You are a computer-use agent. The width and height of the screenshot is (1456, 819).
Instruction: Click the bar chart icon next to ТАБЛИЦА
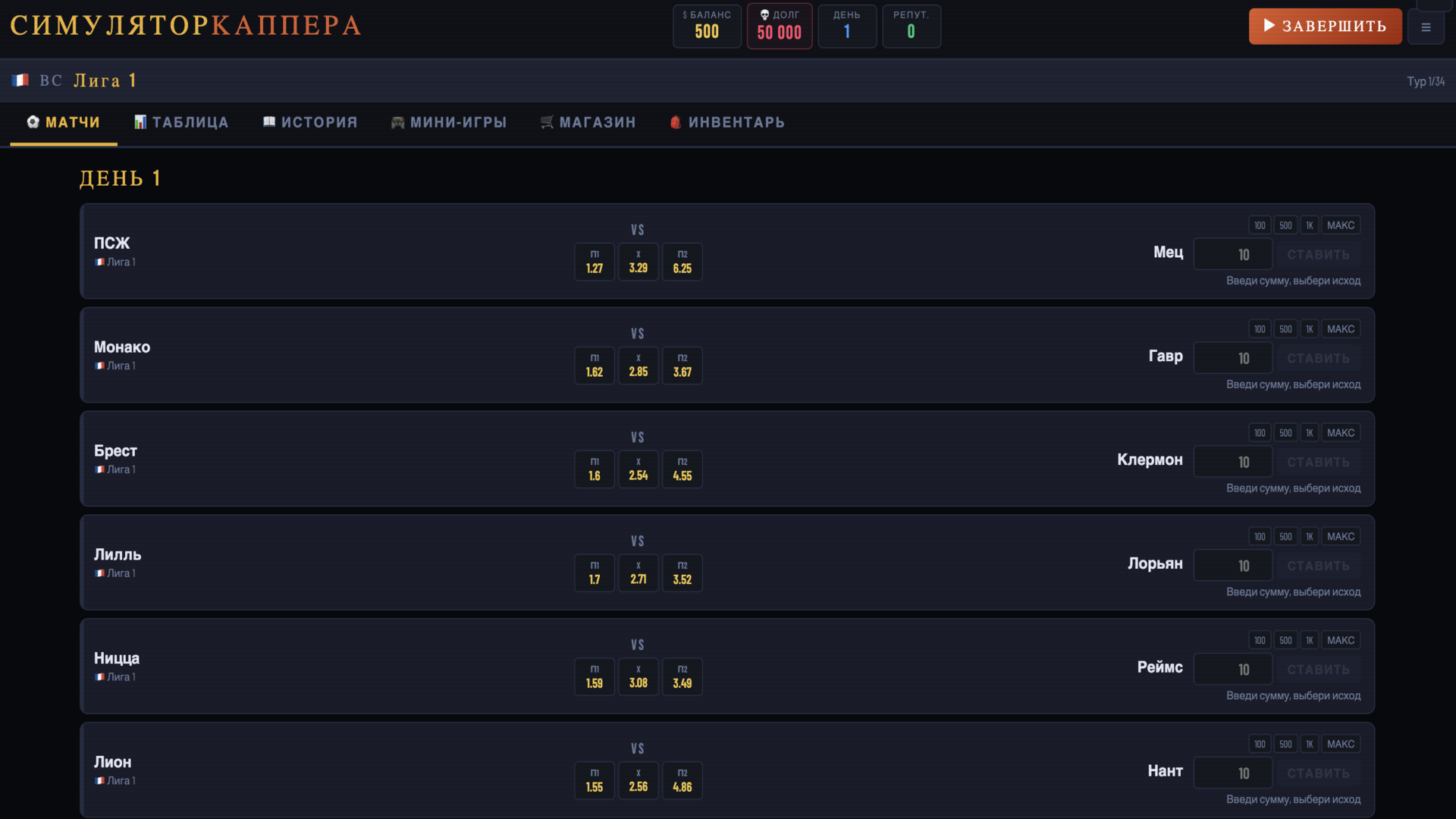pos(139,122)
